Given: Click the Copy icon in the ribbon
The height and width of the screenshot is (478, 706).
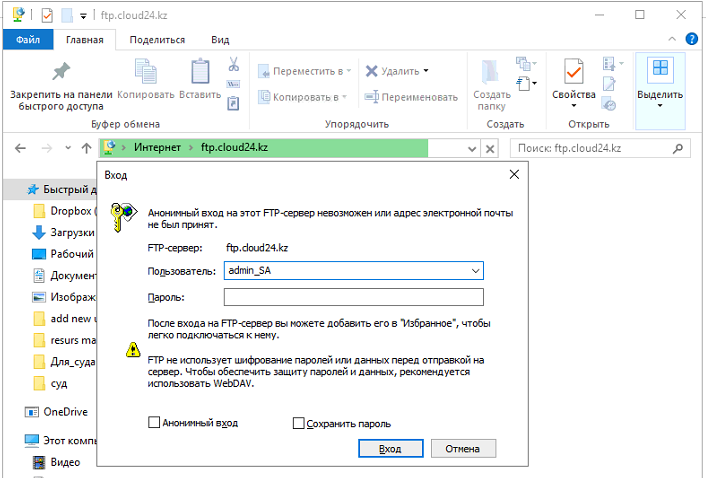Looking at the screenshot, I should [x=145, y=72].
